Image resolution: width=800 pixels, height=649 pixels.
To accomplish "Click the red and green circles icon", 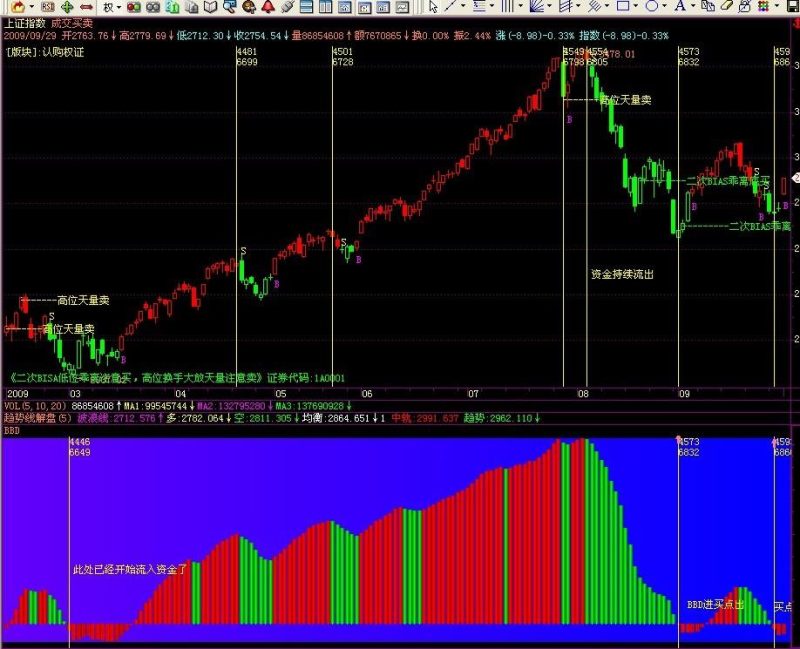I will pyautogui.click(x=134, y=7).
